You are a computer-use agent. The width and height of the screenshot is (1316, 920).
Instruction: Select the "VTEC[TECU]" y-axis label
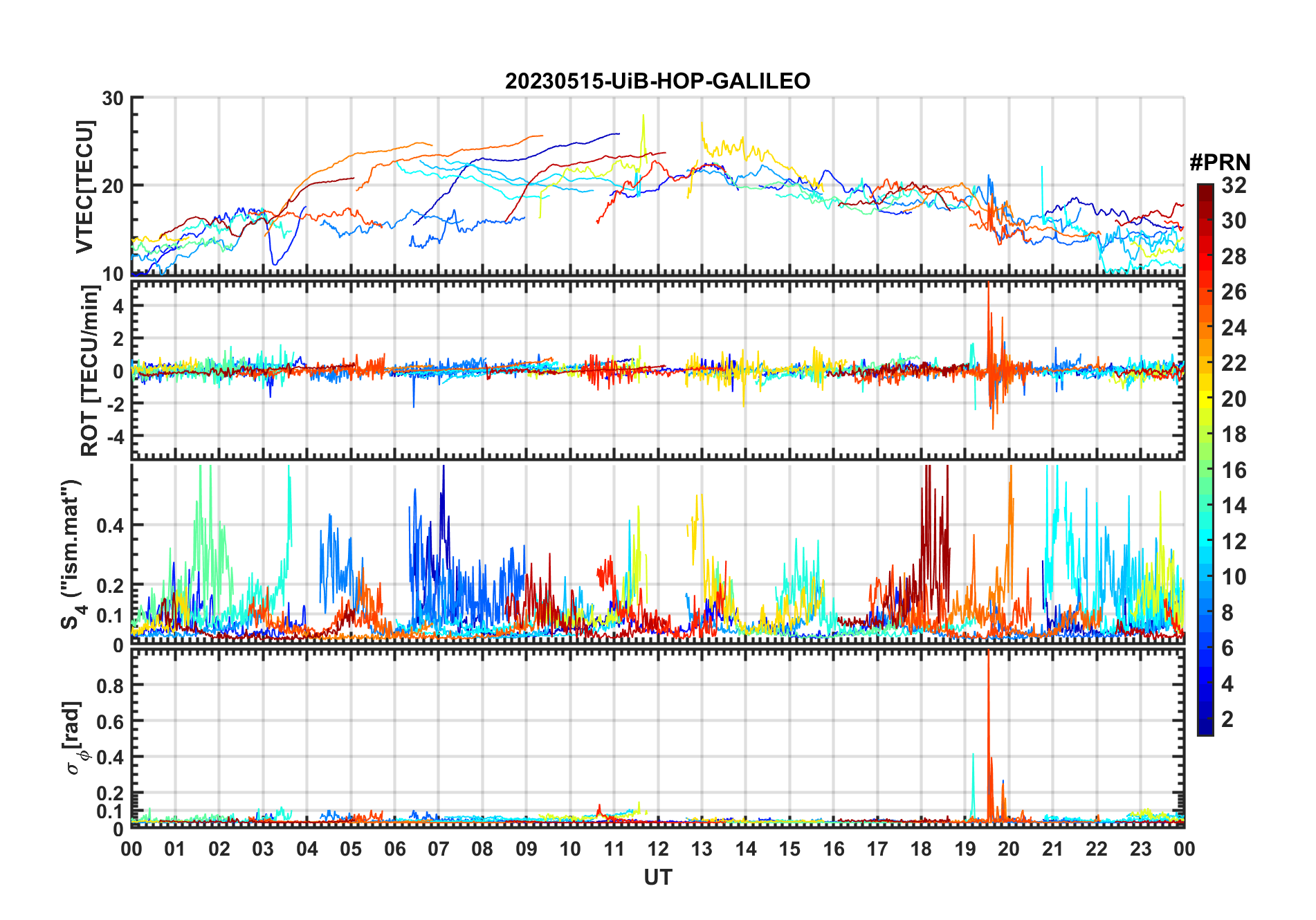click(84, 187)
